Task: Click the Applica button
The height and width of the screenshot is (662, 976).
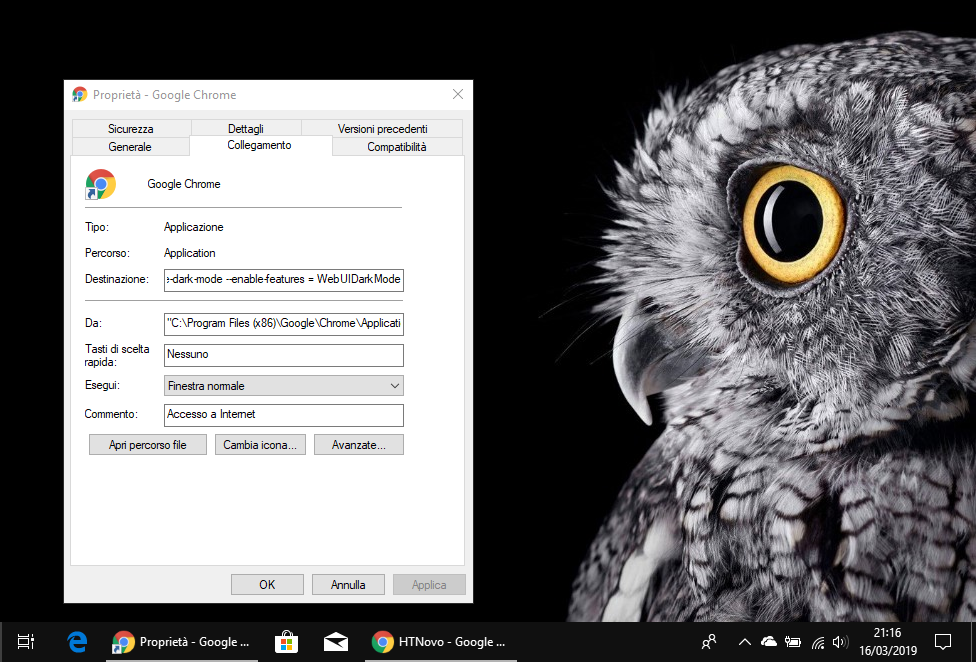Action: point(429,584)
